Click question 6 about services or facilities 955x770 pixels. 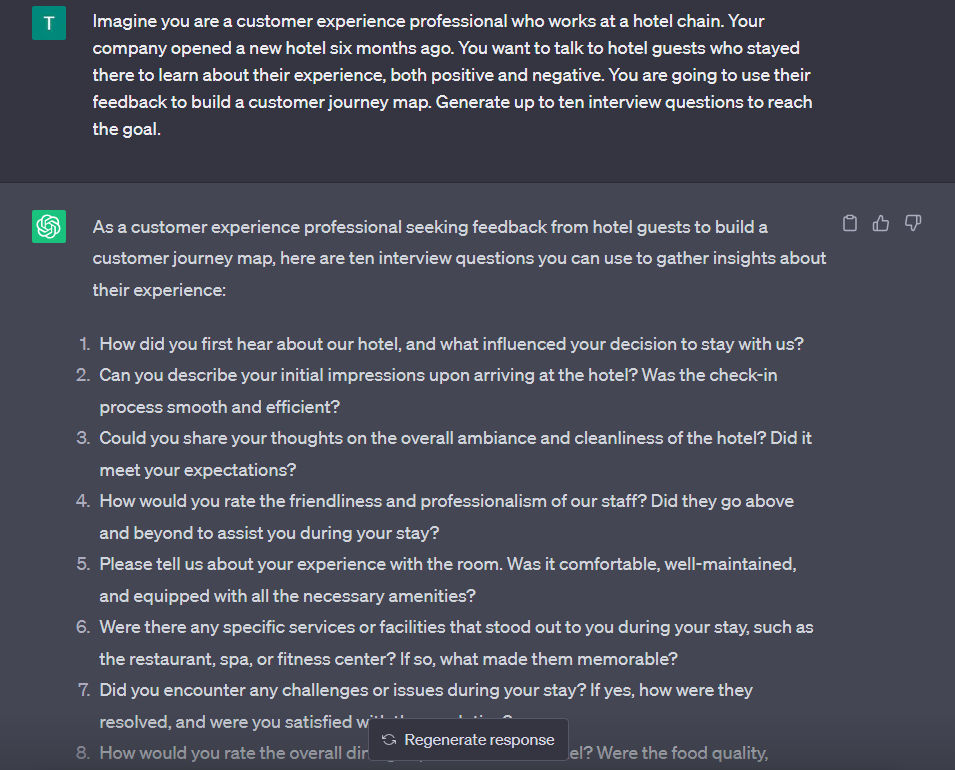click(x=456, y=643)
